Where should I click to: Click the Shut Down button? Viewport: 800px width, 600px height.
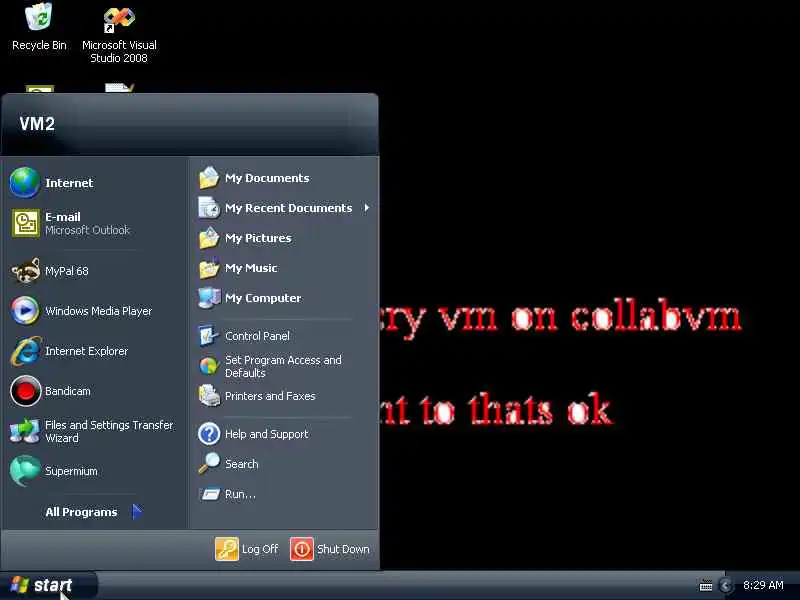[x=330, y=549]
